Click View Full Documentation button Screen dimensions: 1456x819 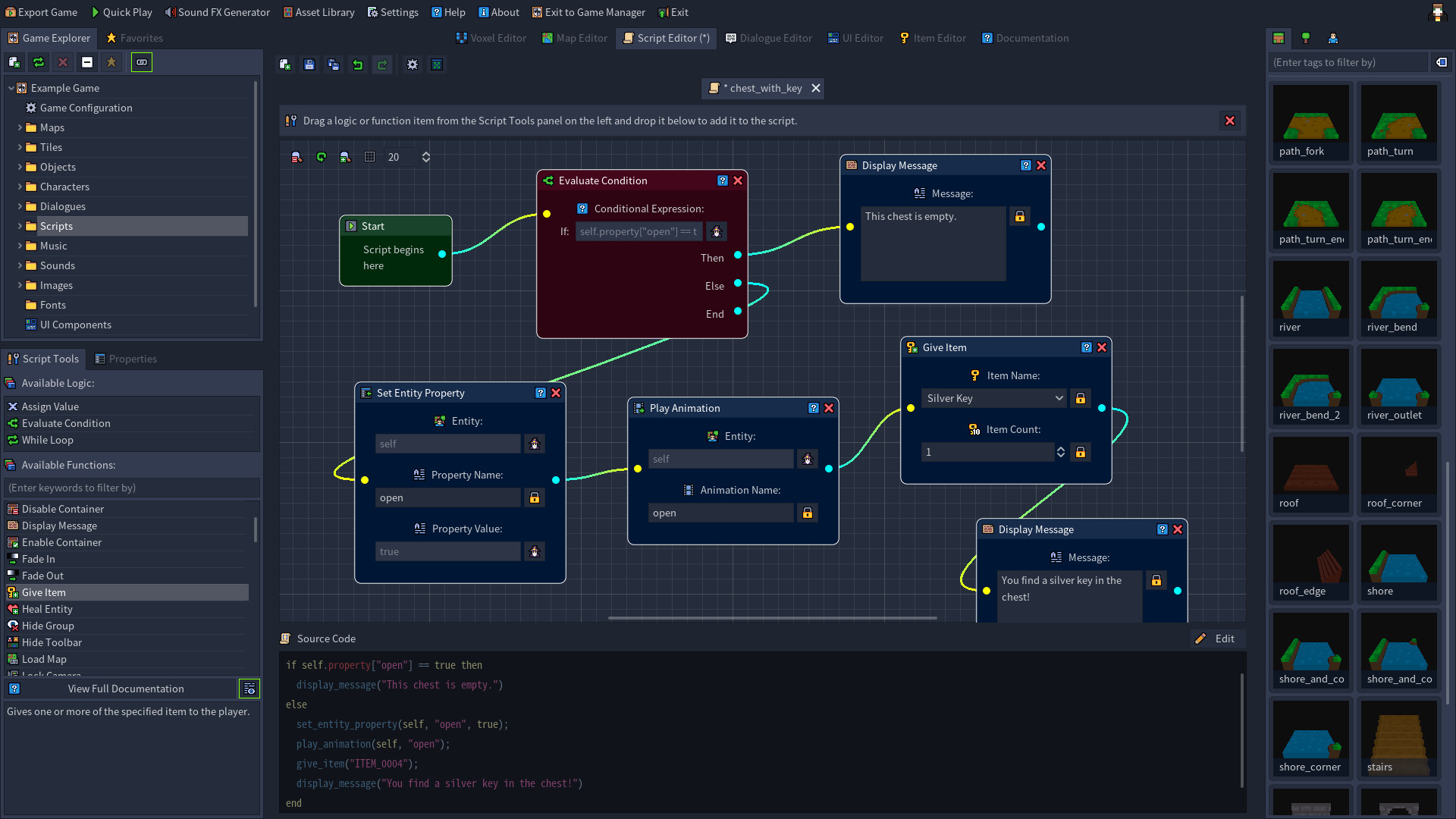coord(125,689)
